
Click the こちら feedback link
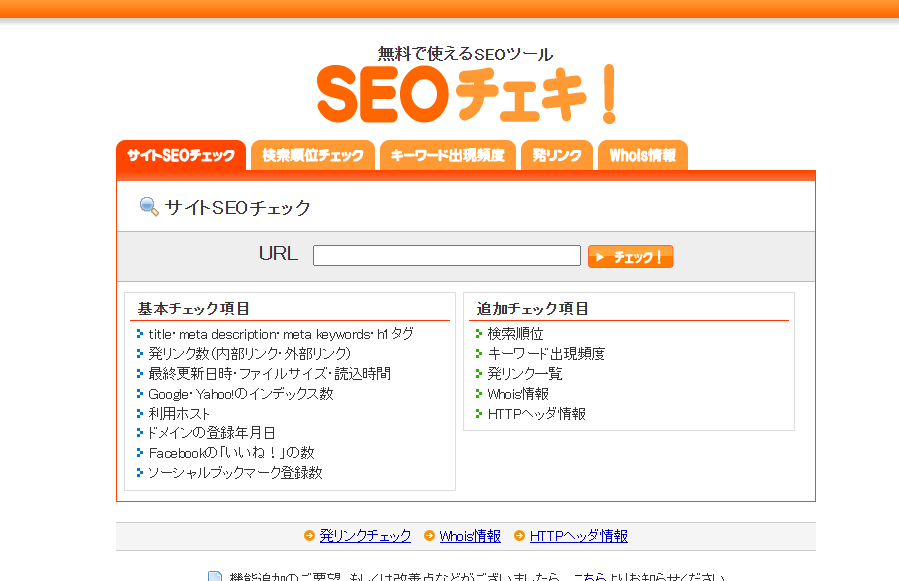tap(588, 577)
